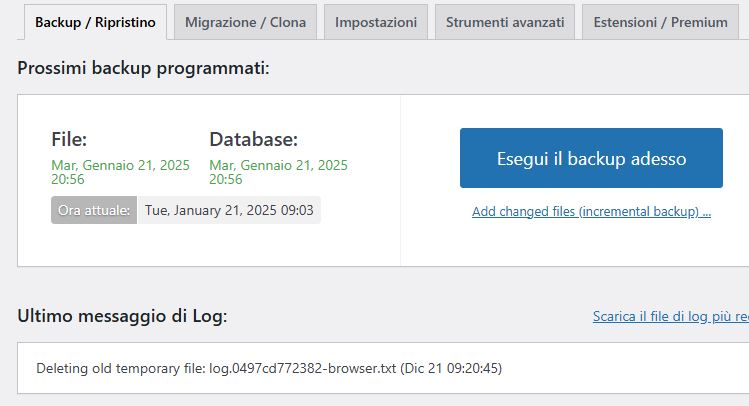Open Add changed files (incremental backup) link
Screen dimensions: 749x406
pos(591,212)
